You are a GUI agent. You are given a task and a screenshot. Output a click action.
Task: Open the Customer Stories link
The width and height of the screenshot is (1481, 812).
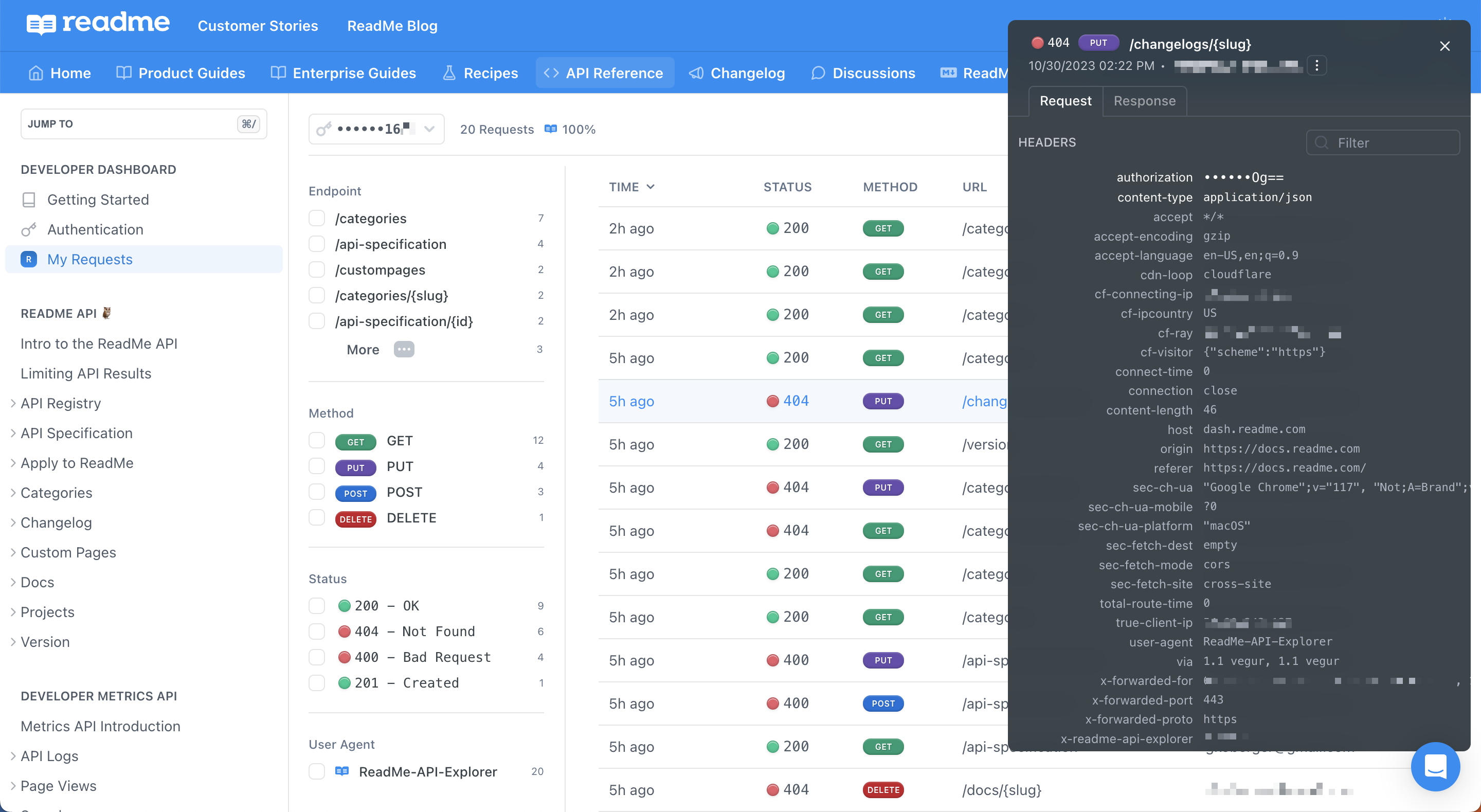click(x=258, y=26)
